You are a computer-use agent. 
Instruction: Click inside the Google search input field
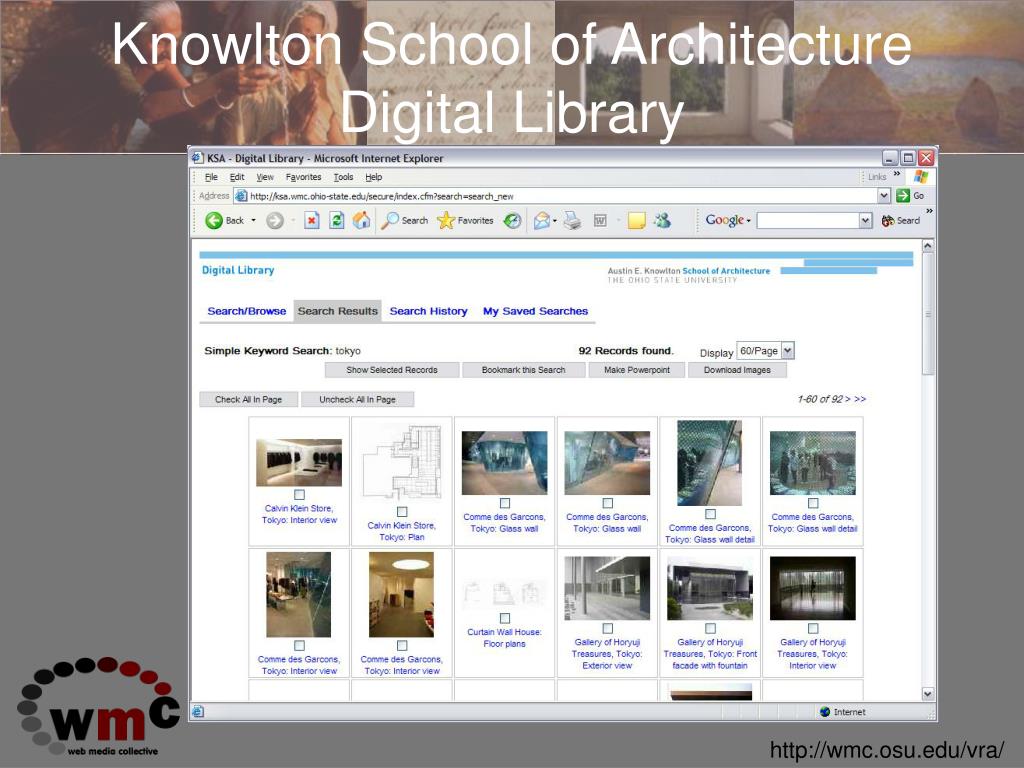click(x=808, y=221)
